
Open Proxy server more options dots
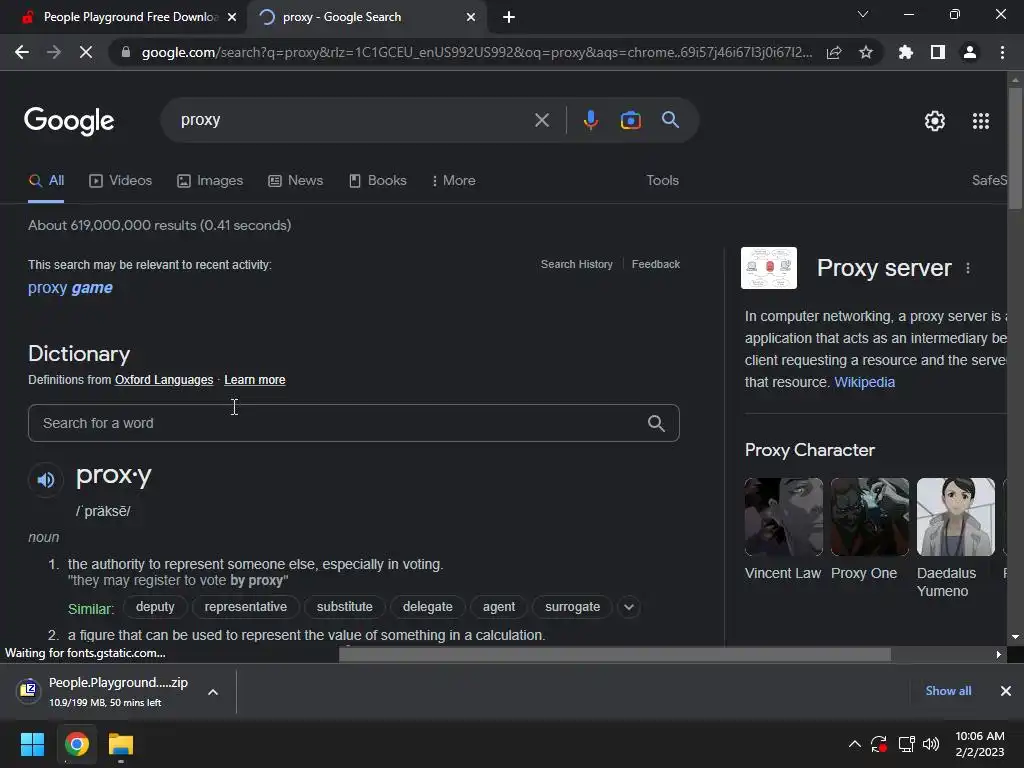[968, 268]
